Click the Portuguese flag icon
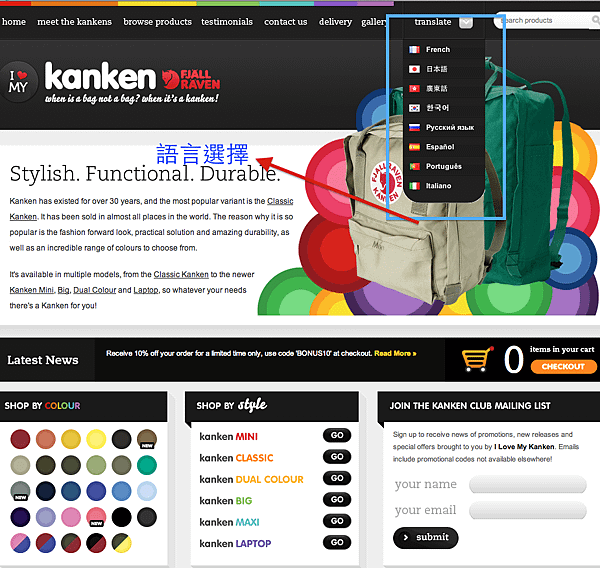This screenshot has height=568, width=600. click(414, 166)
